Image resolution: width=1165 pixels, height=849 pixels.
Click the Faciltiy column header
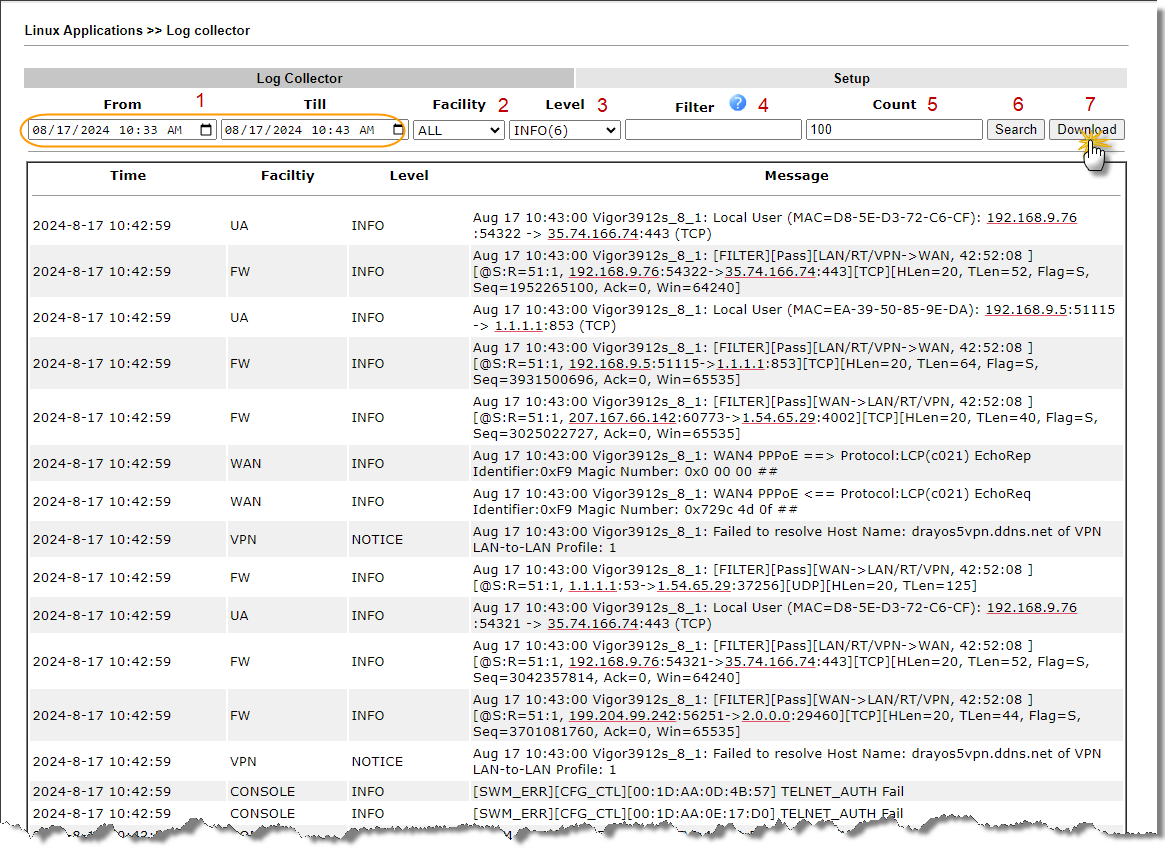pyautogui.click(x=288, y=175)
